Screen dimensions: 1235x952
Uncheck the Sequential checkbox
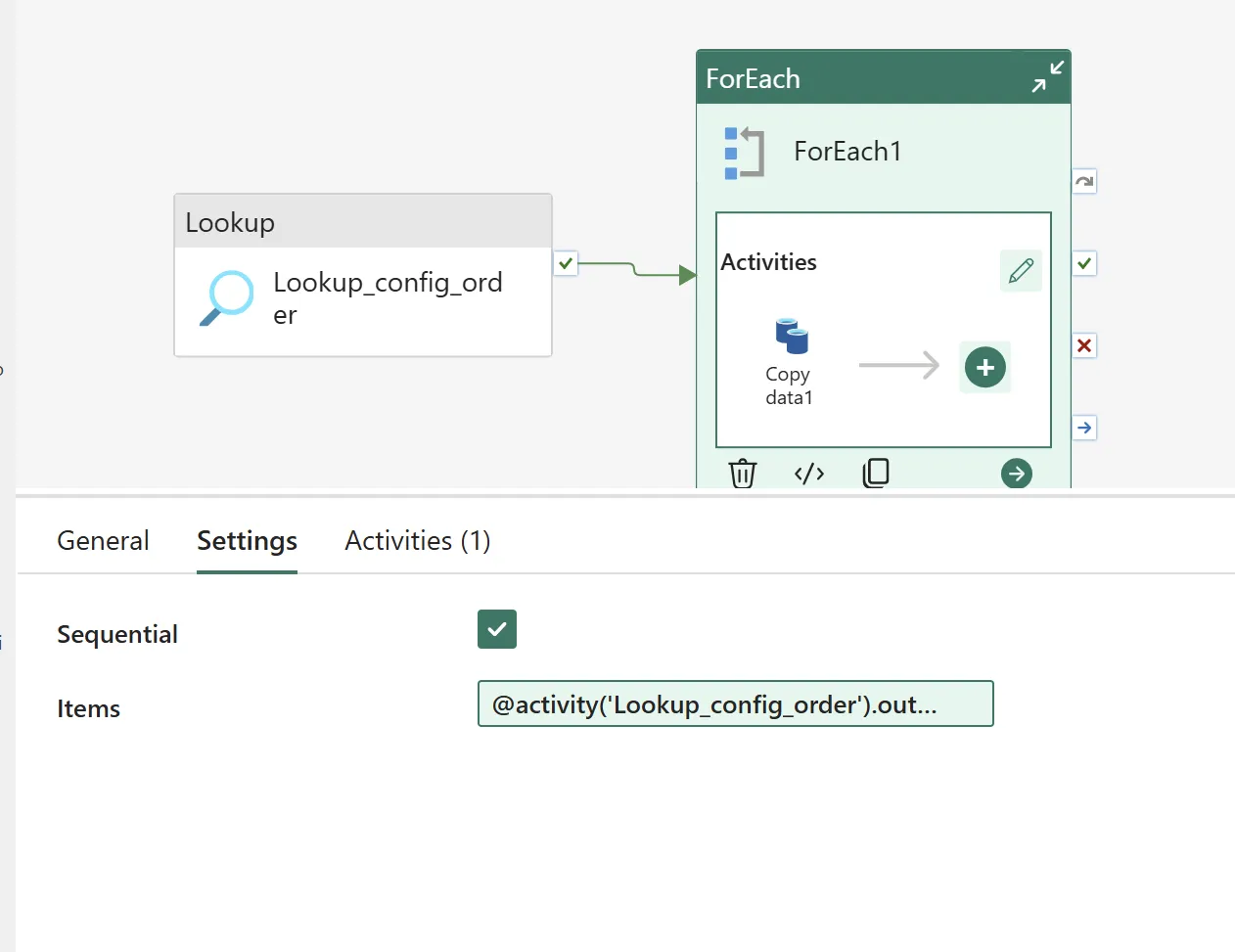tap(497, 629)
